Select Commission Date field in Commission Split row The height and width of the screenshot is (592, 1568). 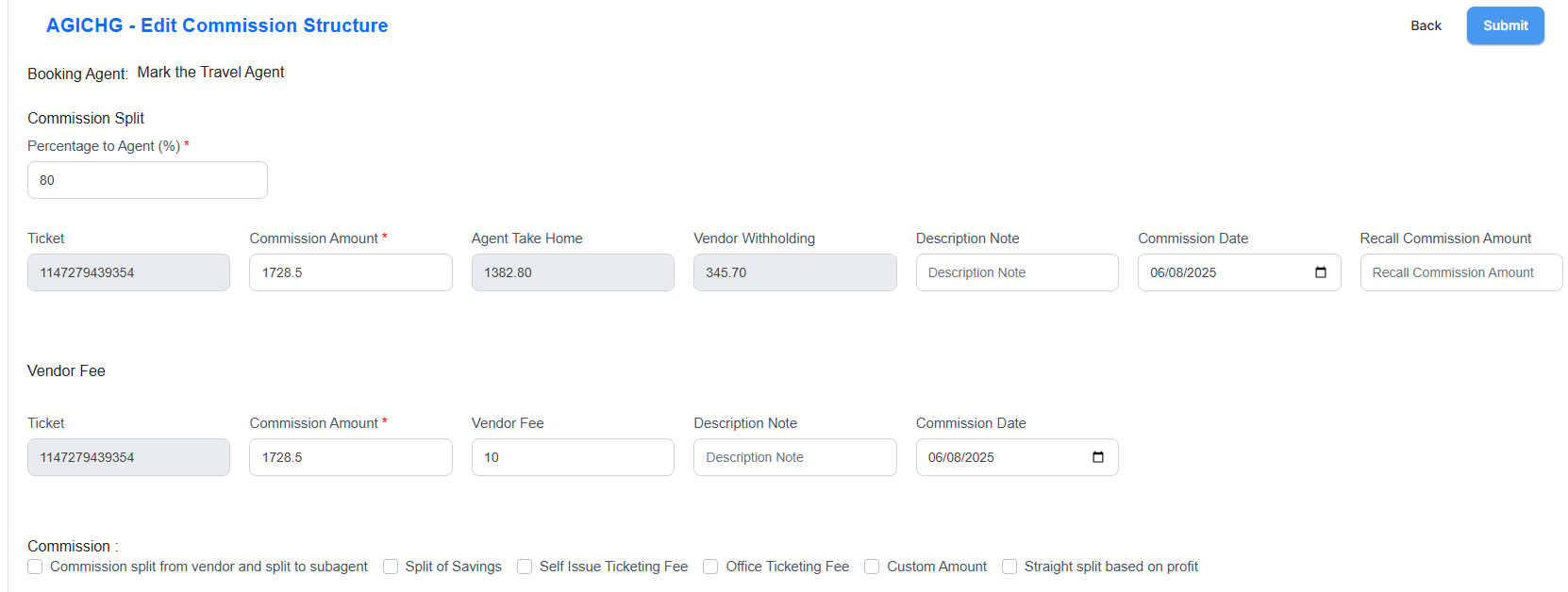[x=1239, y=272]
